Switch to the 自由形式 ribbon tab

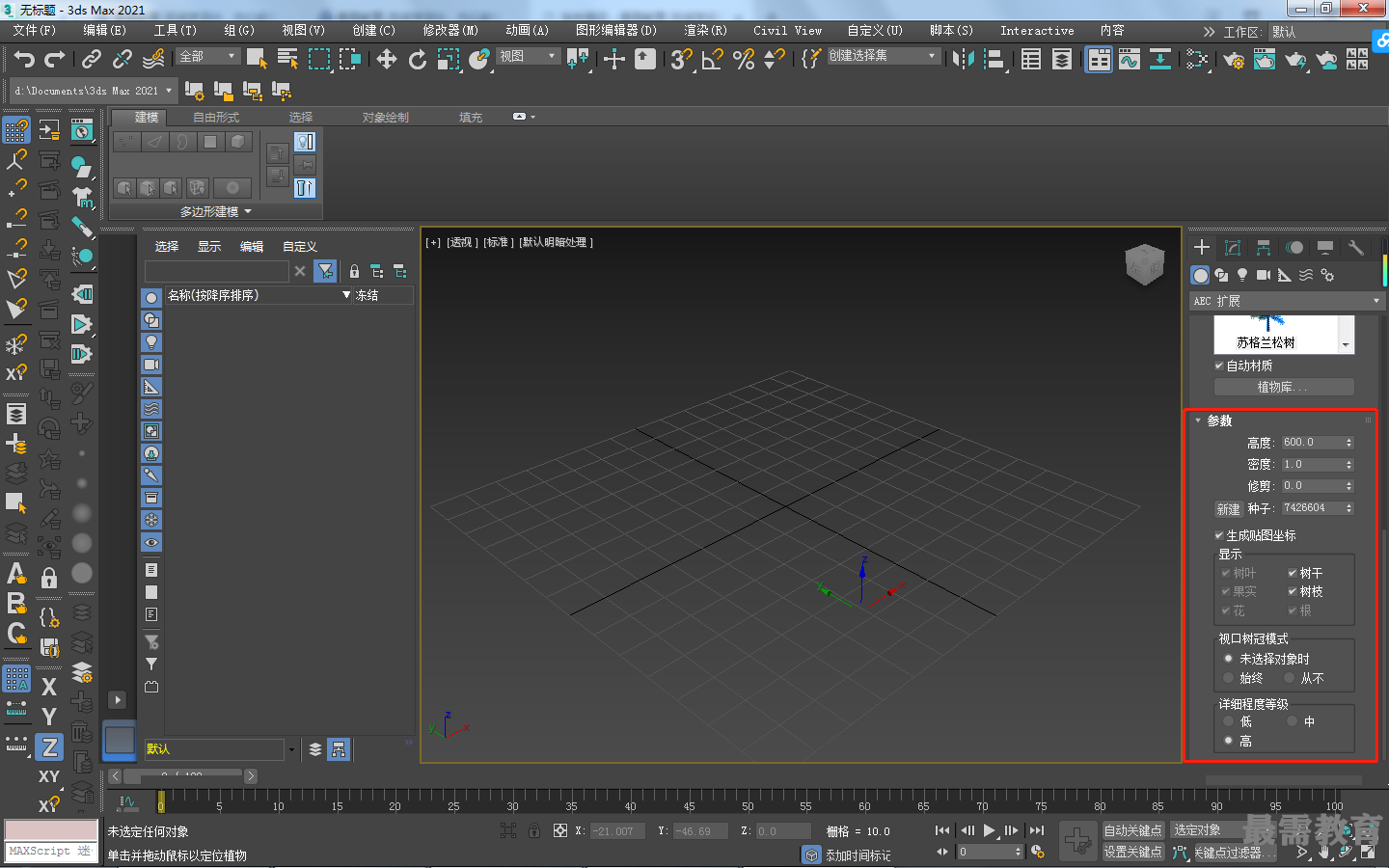(215, 118)
